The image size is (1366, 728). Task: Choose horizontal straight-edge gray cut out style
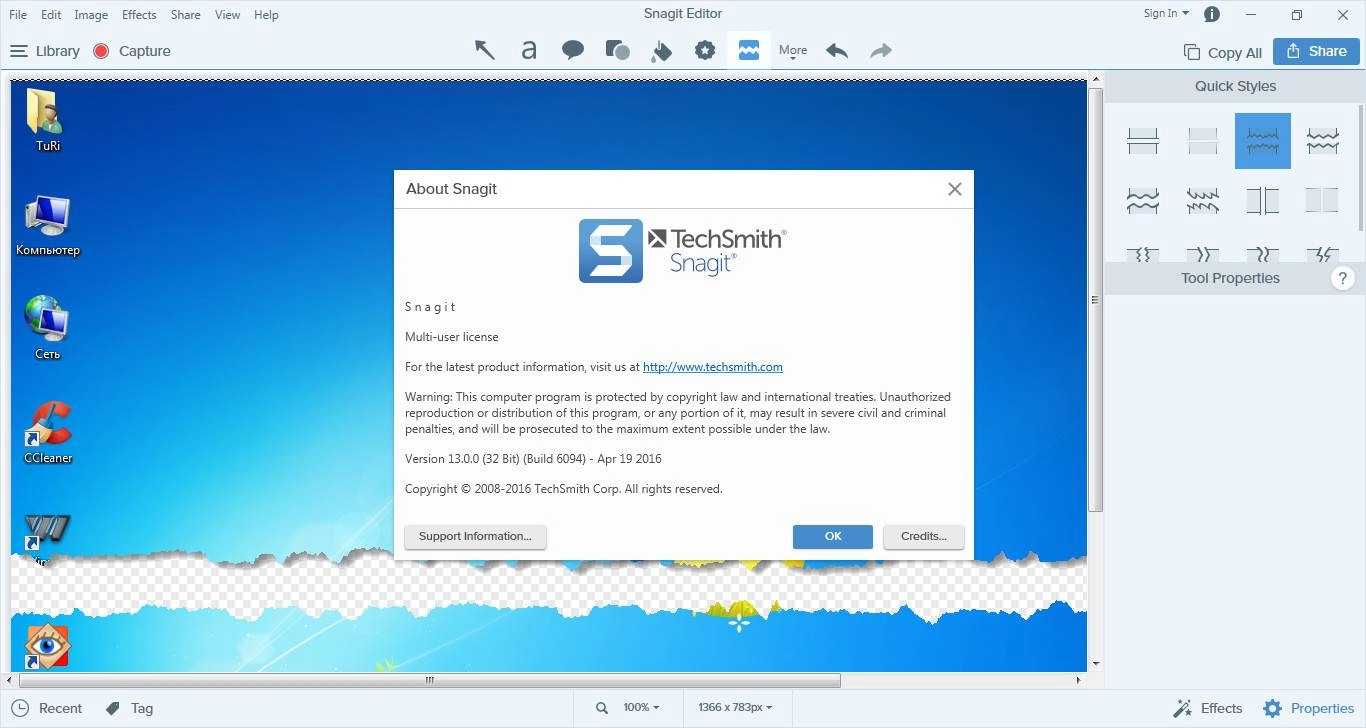click(x=1203, y=141)
